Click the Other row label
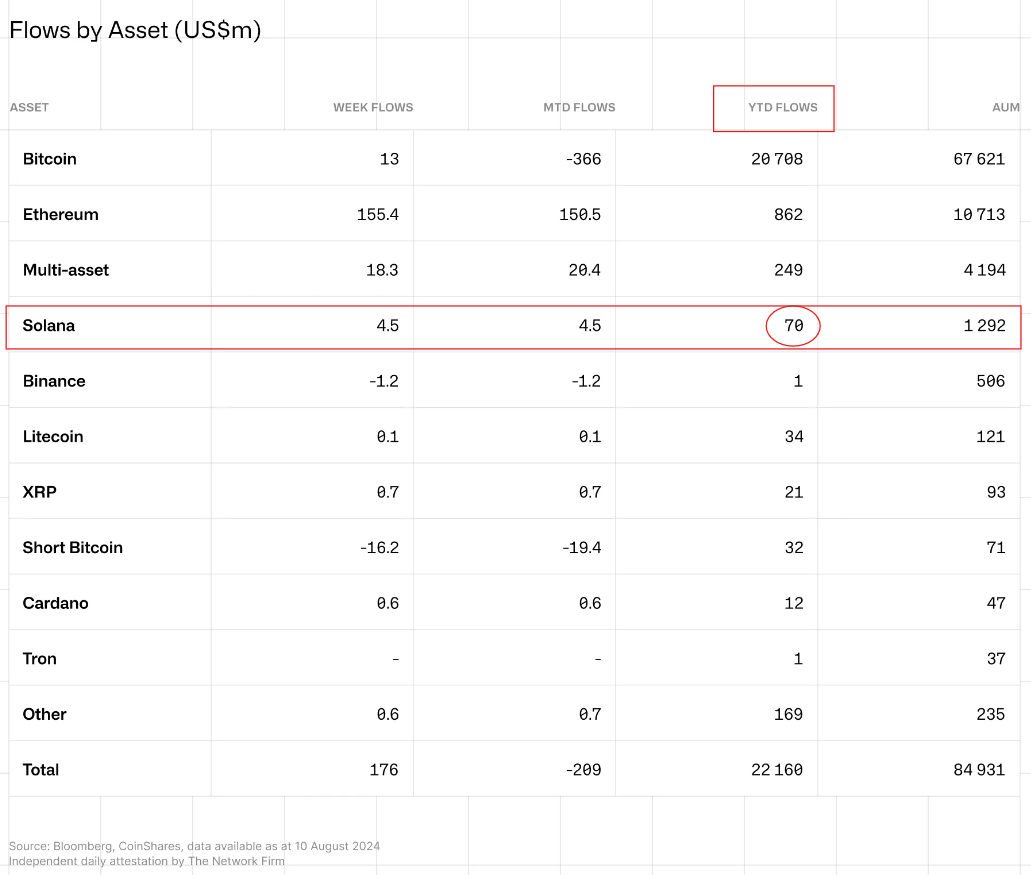Screen dimensions: 1031x875 (44, 715)
